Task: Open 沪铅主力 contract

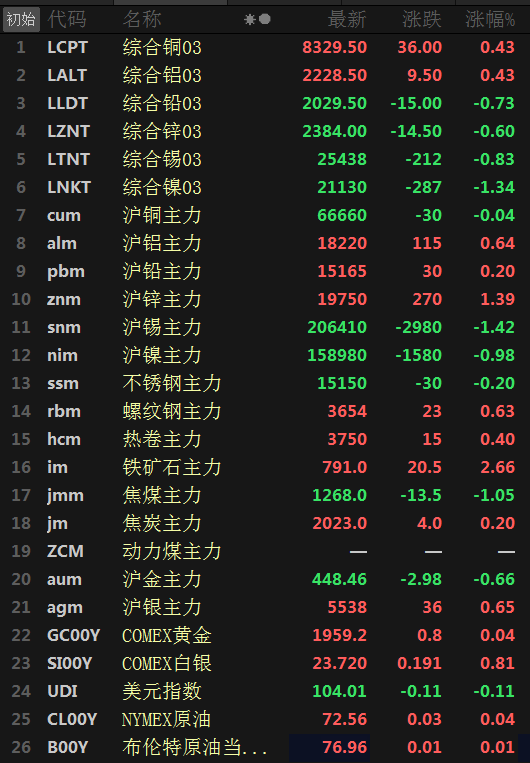Action: [x=162, y=272]
